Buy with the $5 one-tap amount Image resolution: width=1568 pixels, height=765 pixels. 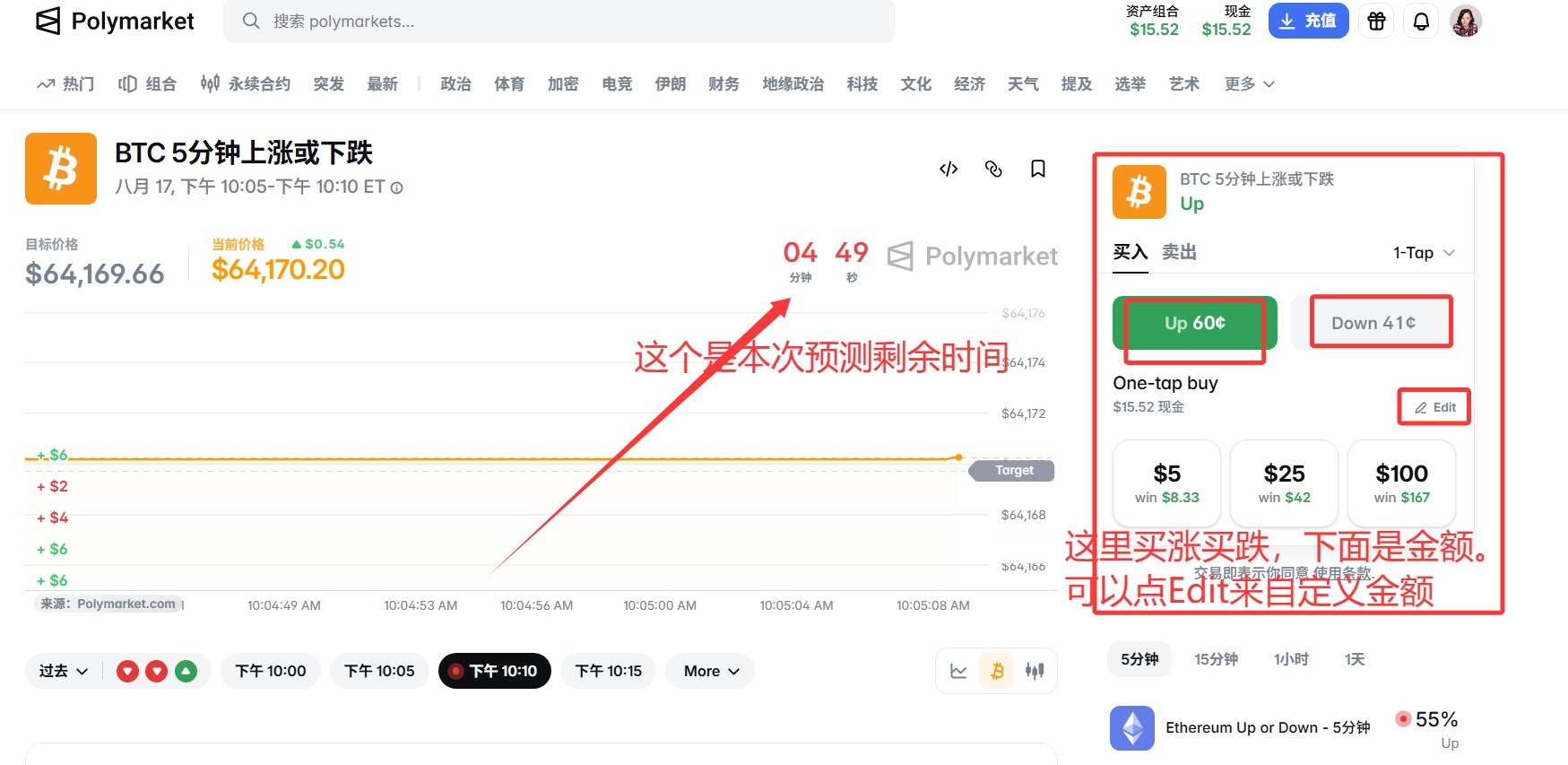point(1166,482)
